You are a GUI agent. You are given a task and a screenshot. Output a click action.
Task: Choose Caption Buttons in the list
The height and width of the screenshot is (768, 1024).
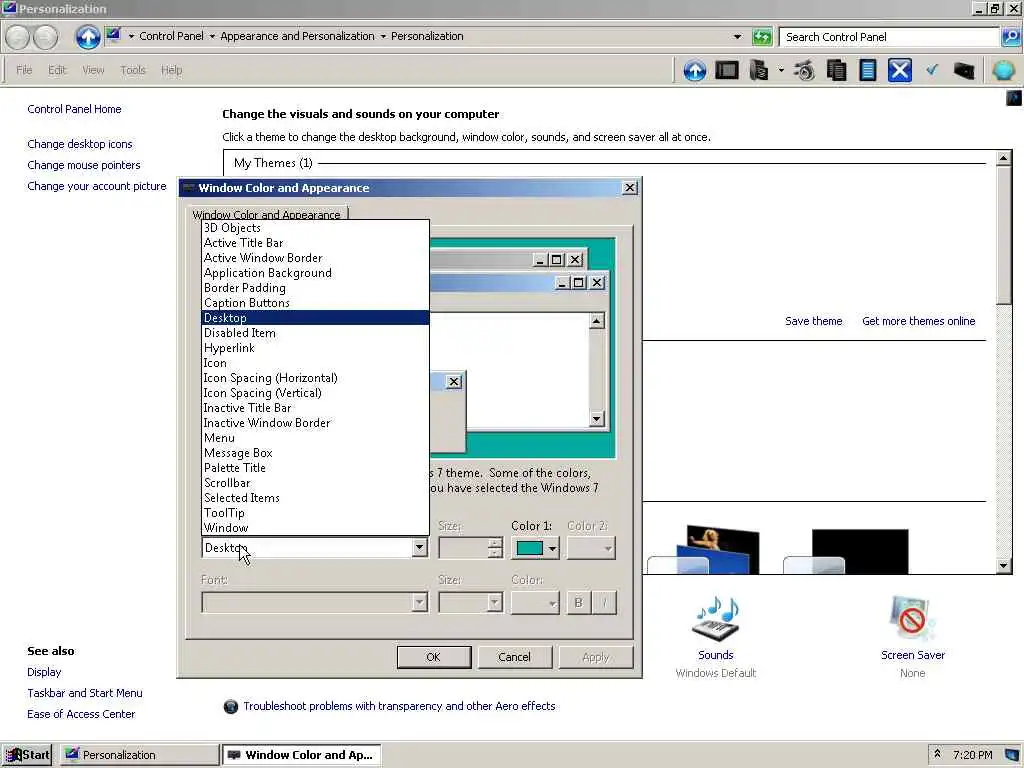(x=315, y=303)
